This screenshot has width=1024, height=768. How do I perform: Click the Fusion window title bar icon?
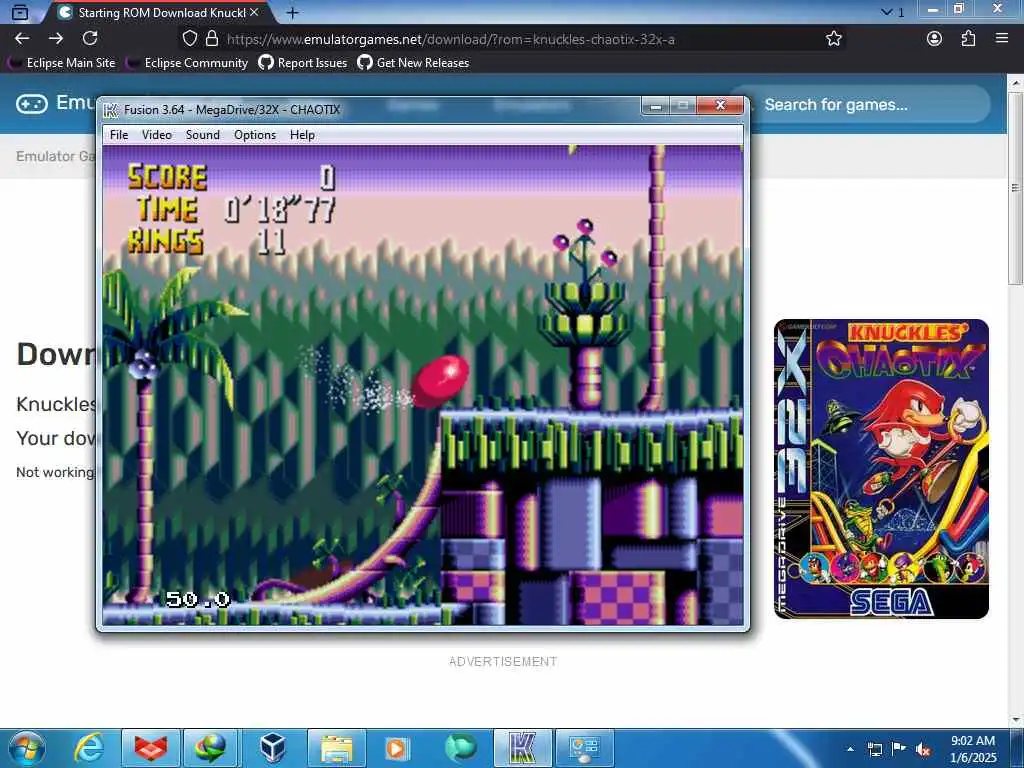coord(112,110)
